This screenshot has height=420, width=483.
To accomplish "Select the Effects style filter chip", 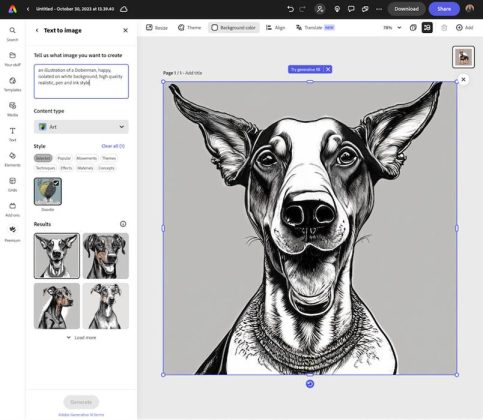I will (66, 168).
